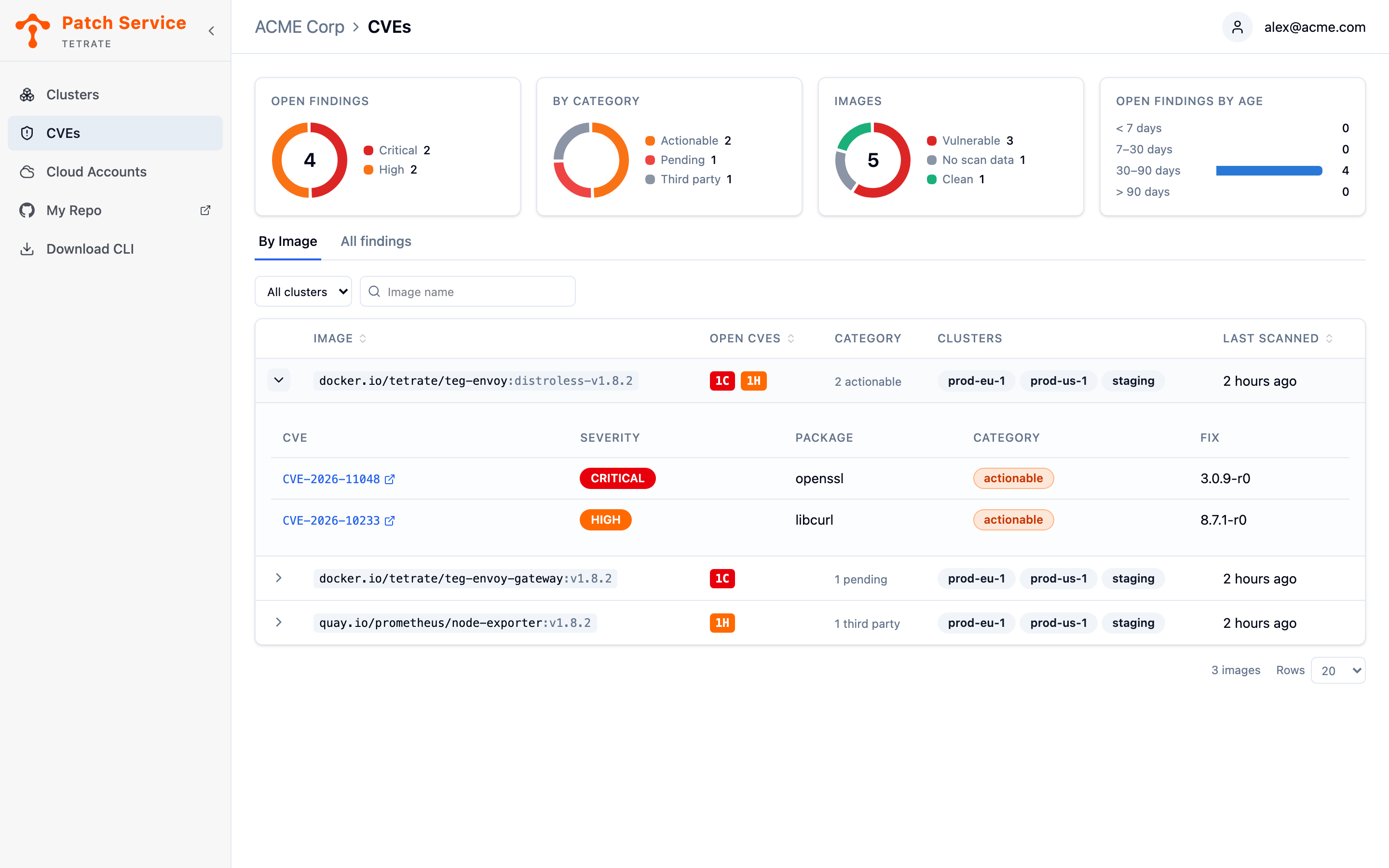
Task: Open Cloud Accounts in the sidebar
Action: 115,172
